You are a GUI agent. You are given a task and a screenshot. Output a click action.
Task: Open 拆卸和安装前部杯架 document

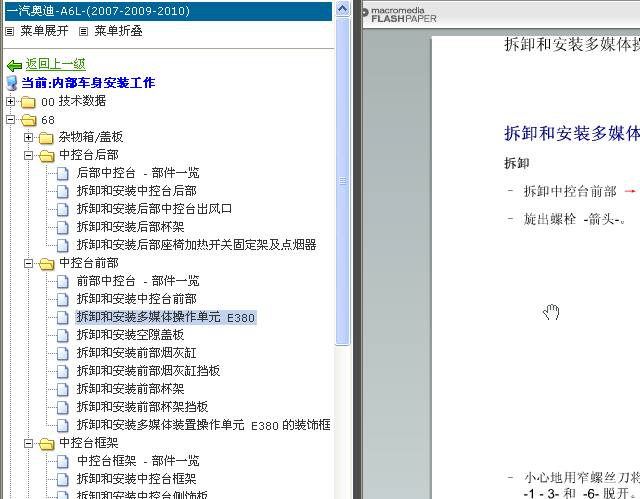[131, 389]
